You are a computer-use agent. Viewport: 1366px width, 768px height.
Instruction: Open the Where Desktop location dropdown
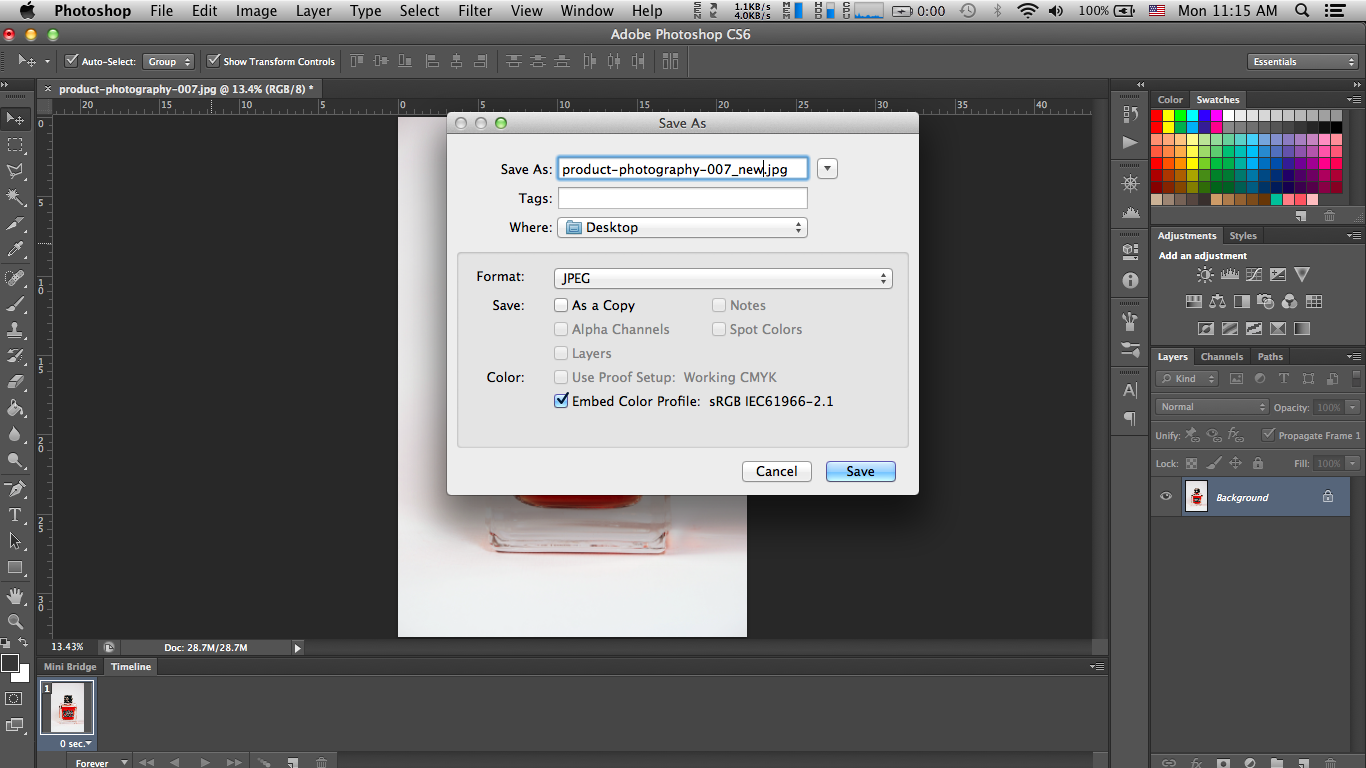point(682,227)
